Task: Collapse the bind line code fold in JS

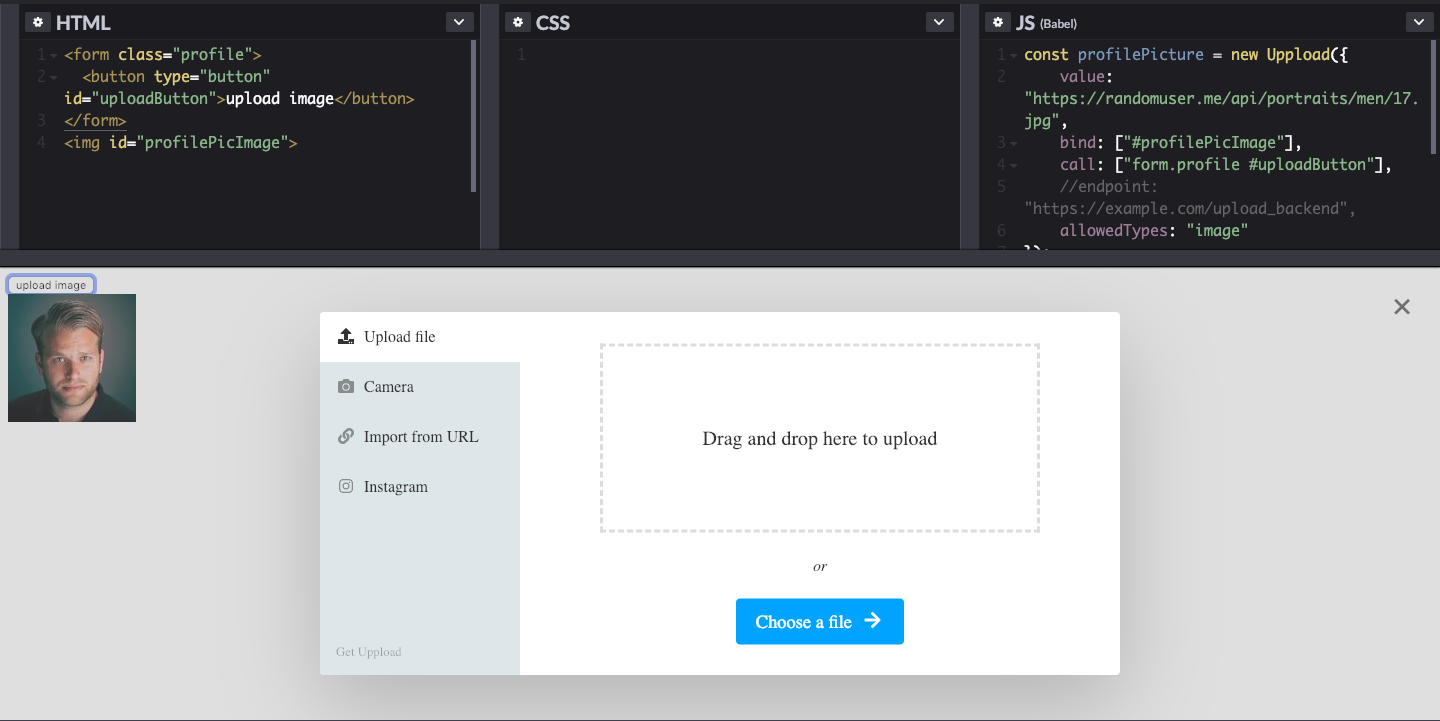Action: point(1012,142)
